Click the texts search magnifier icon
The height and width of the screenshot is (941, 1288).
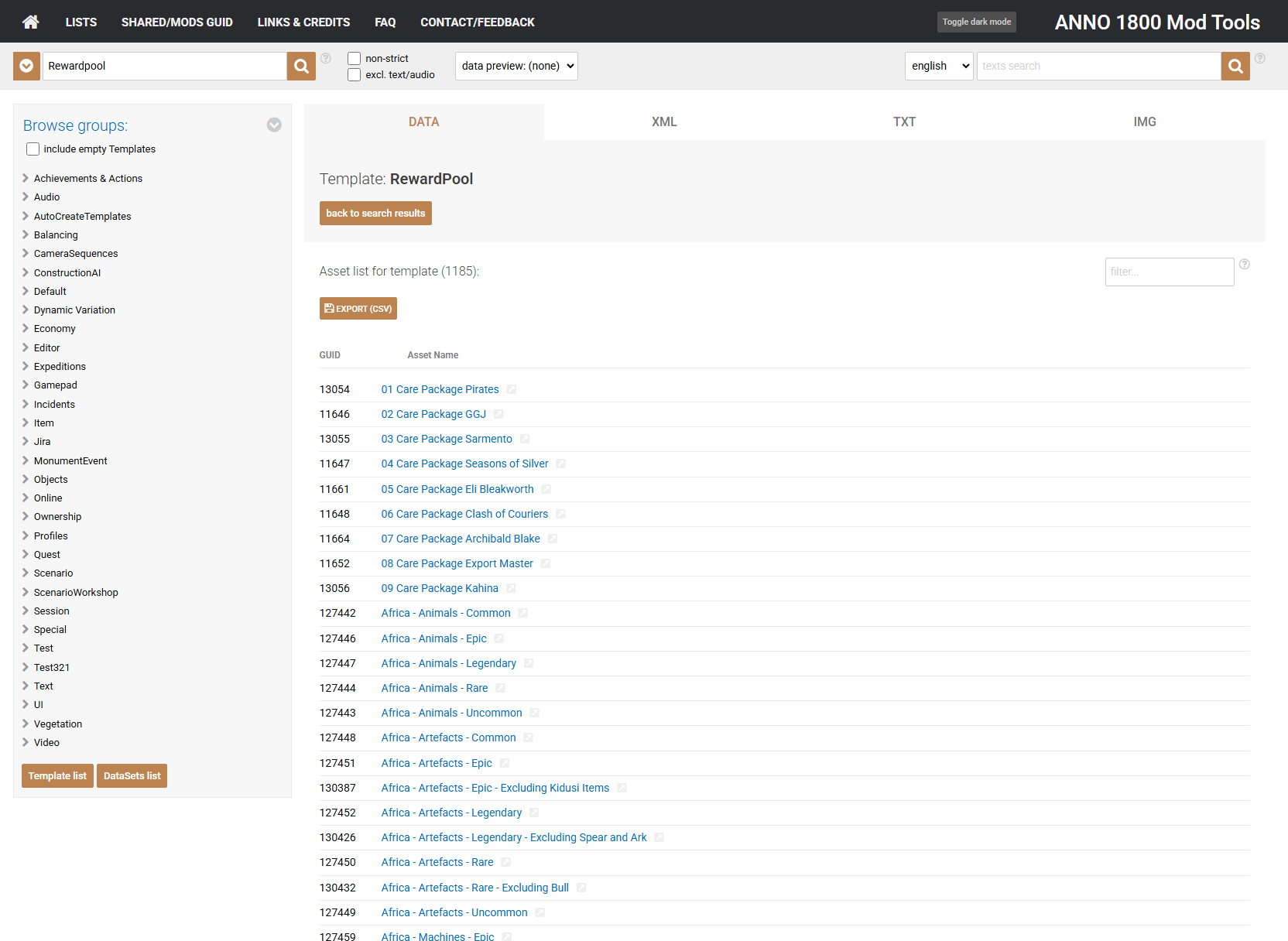(x=1235, y=66)
